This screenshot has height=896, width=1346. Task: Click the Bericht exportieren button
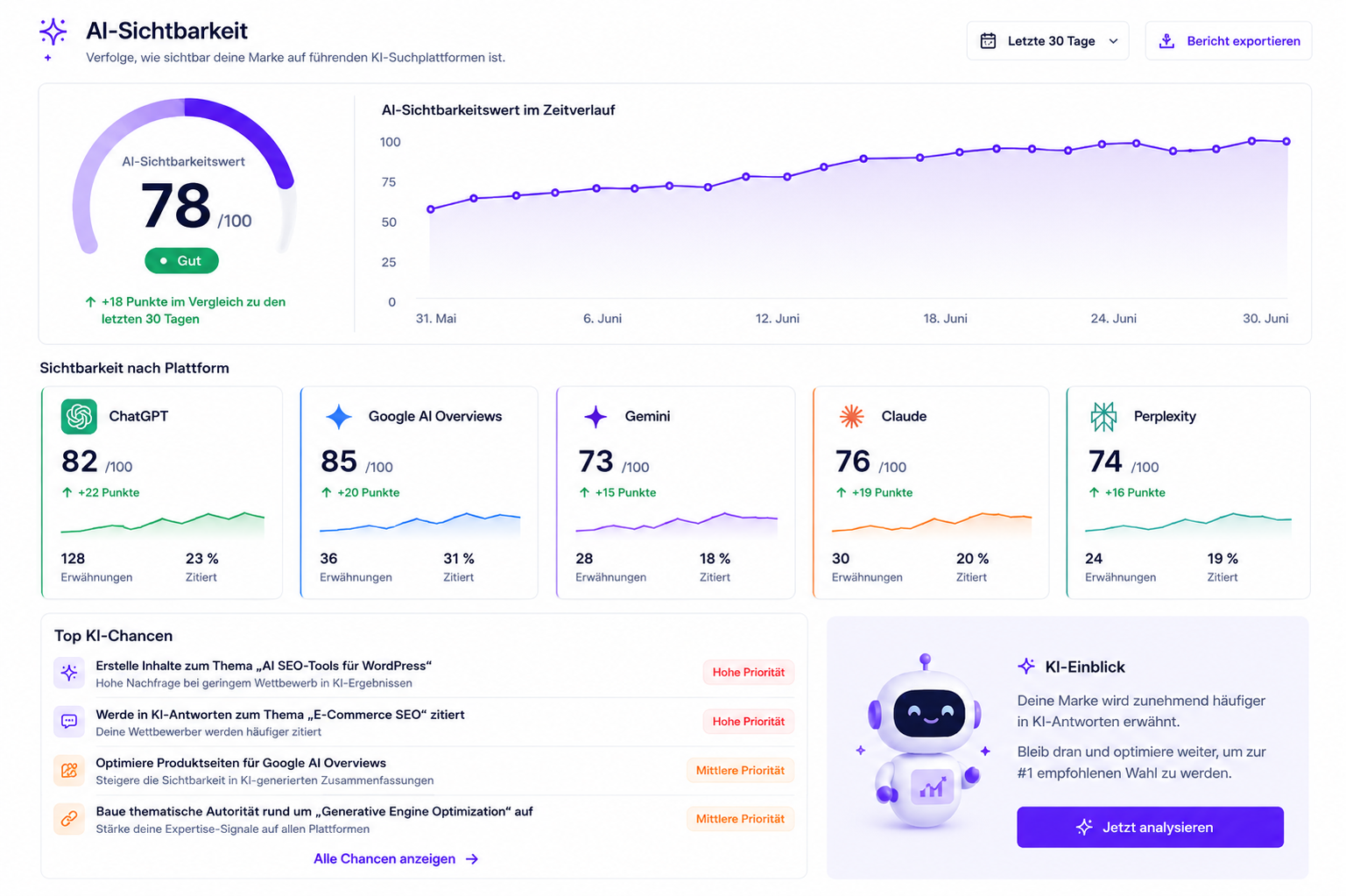coord(1228,41)
